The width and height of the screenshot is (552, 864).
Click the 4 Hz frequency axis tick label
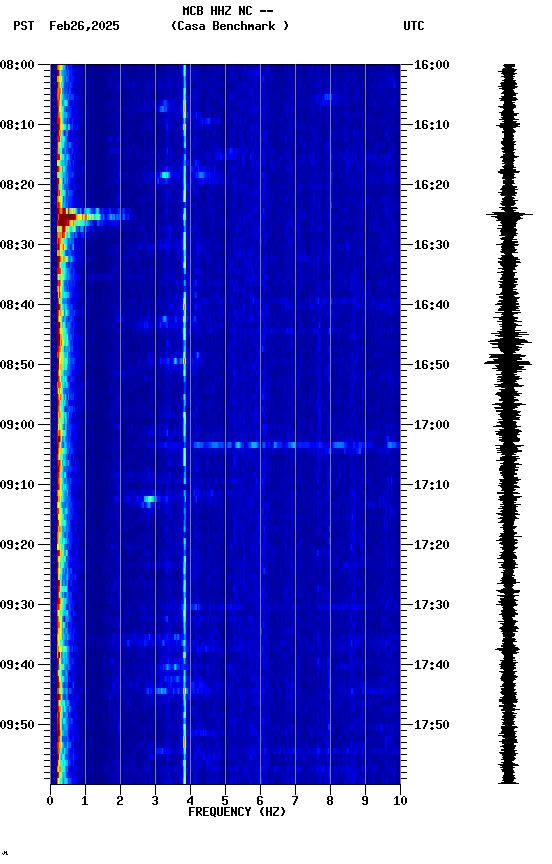click(190, 801)
